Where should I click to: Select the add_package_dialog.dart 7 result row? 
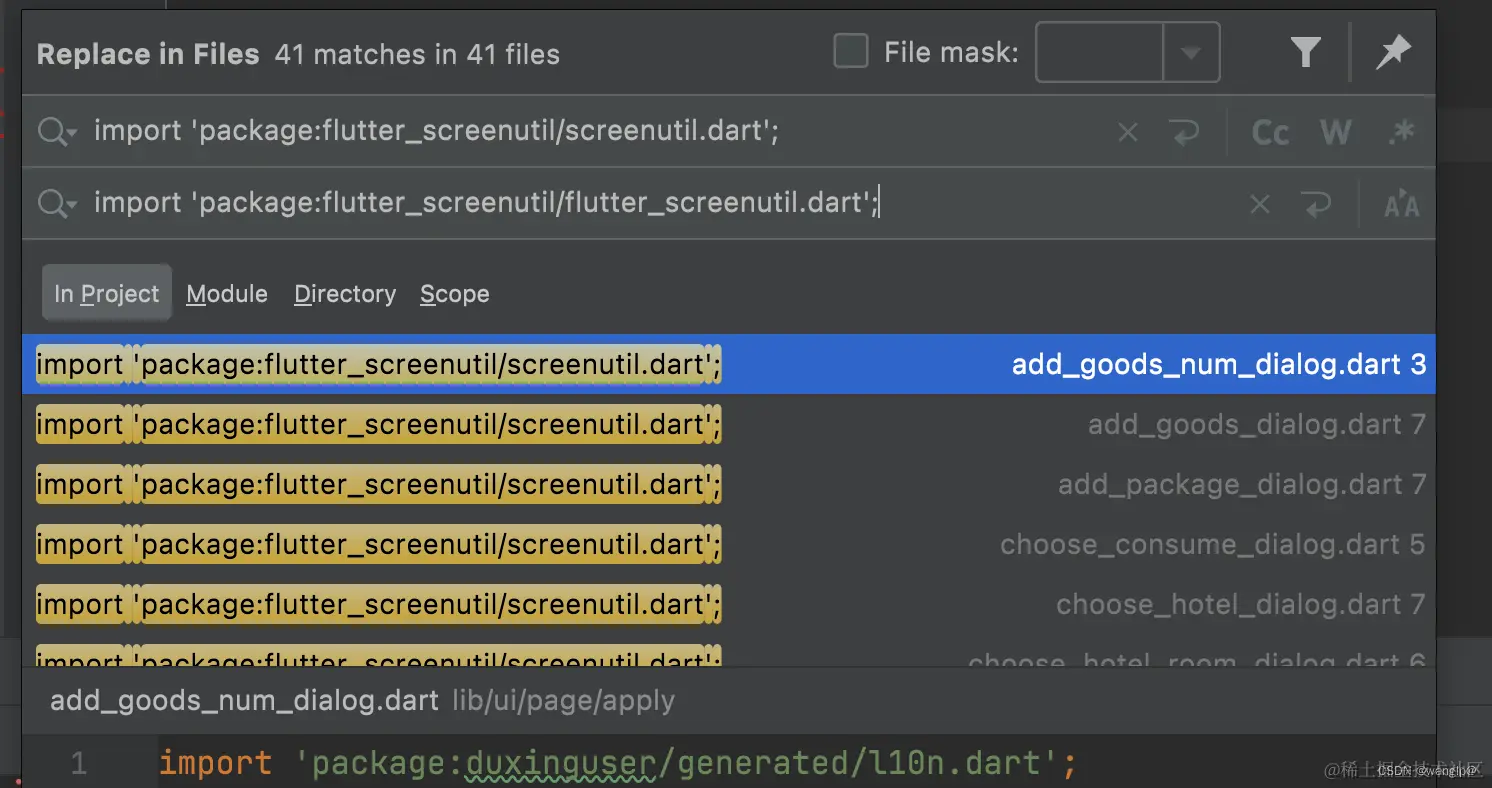pos(729,484)
